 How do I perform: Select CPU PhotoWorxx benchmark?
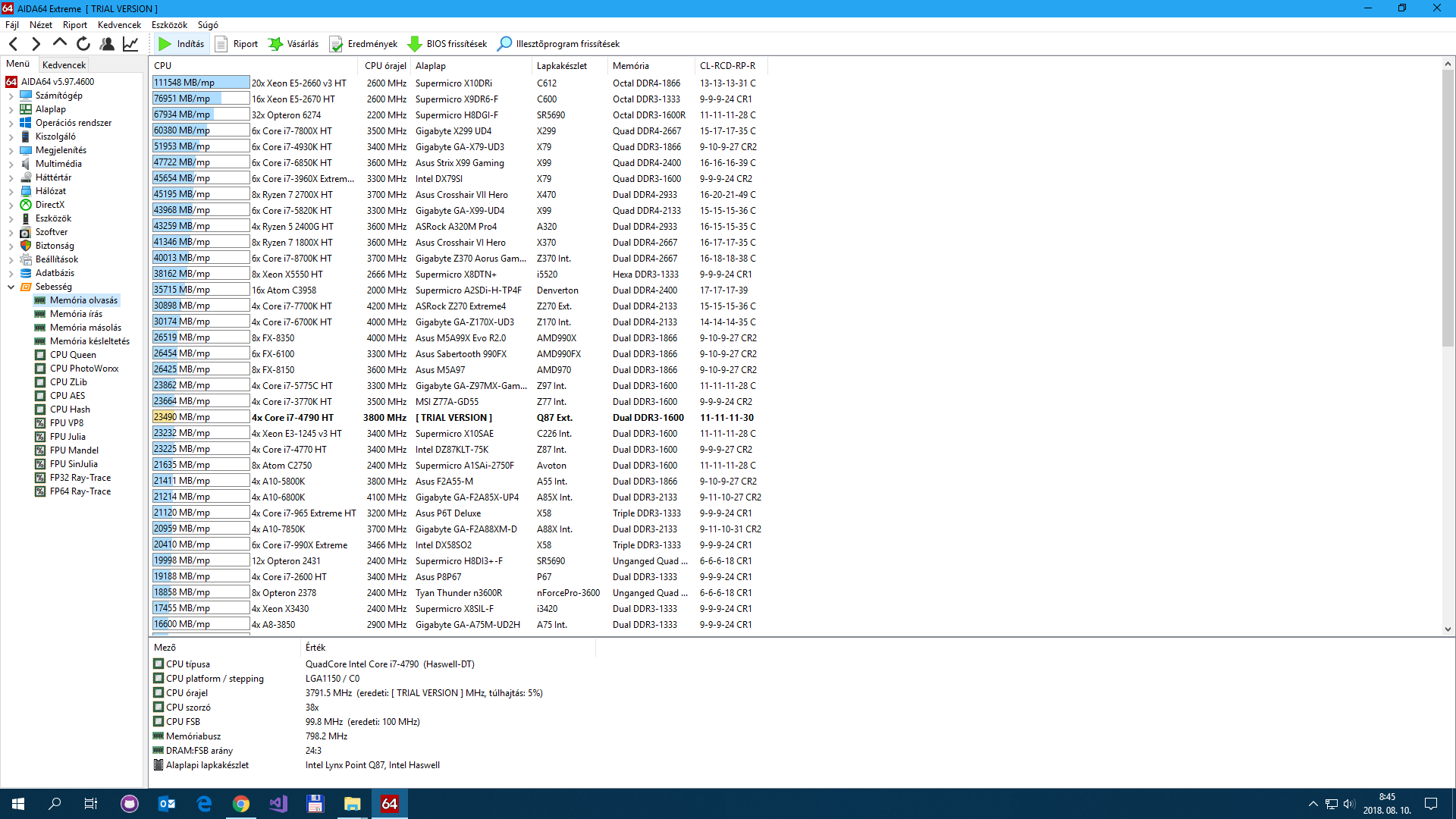point(84,369)
